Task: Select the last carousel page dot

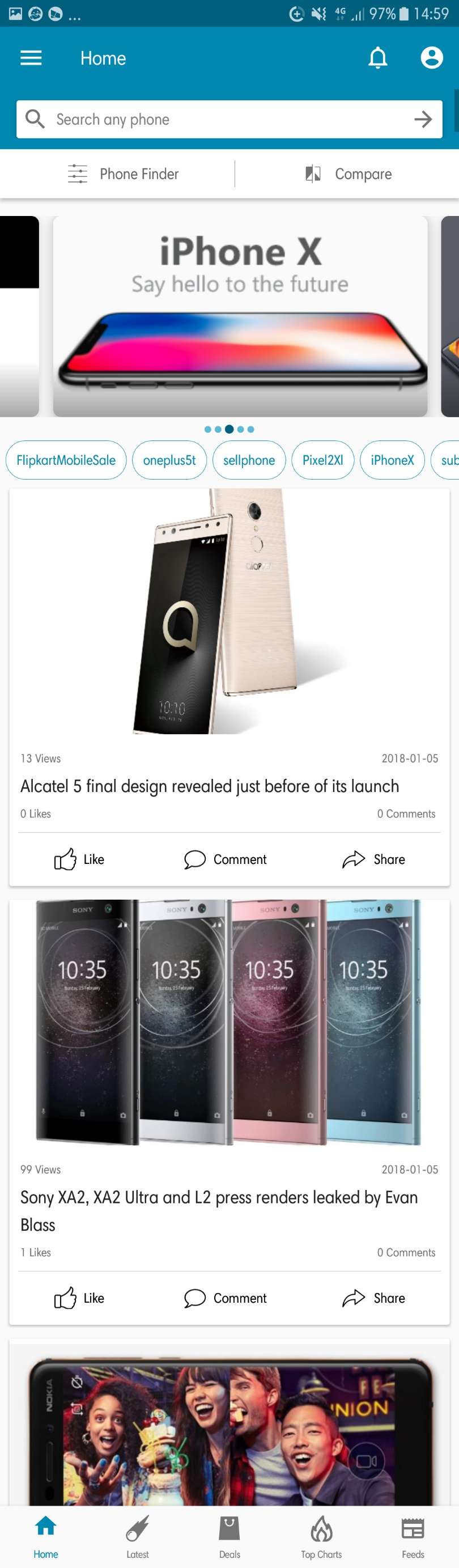Action: click(x=251, y=429)
